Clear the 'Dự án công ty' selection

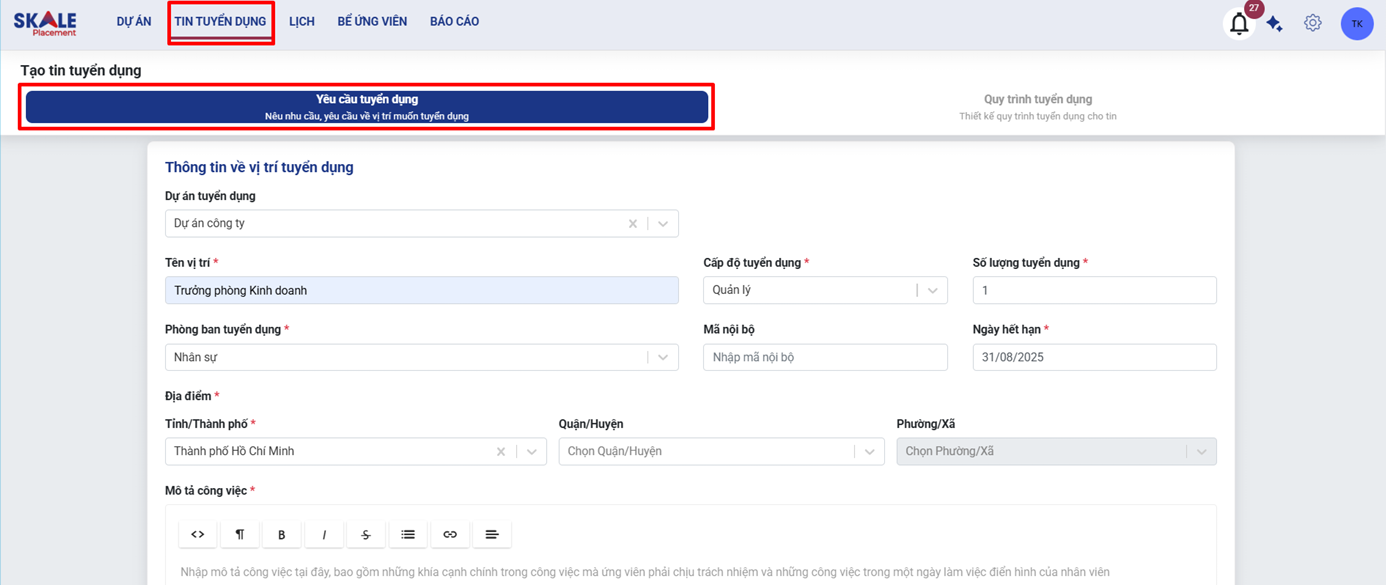pos(632,224)
